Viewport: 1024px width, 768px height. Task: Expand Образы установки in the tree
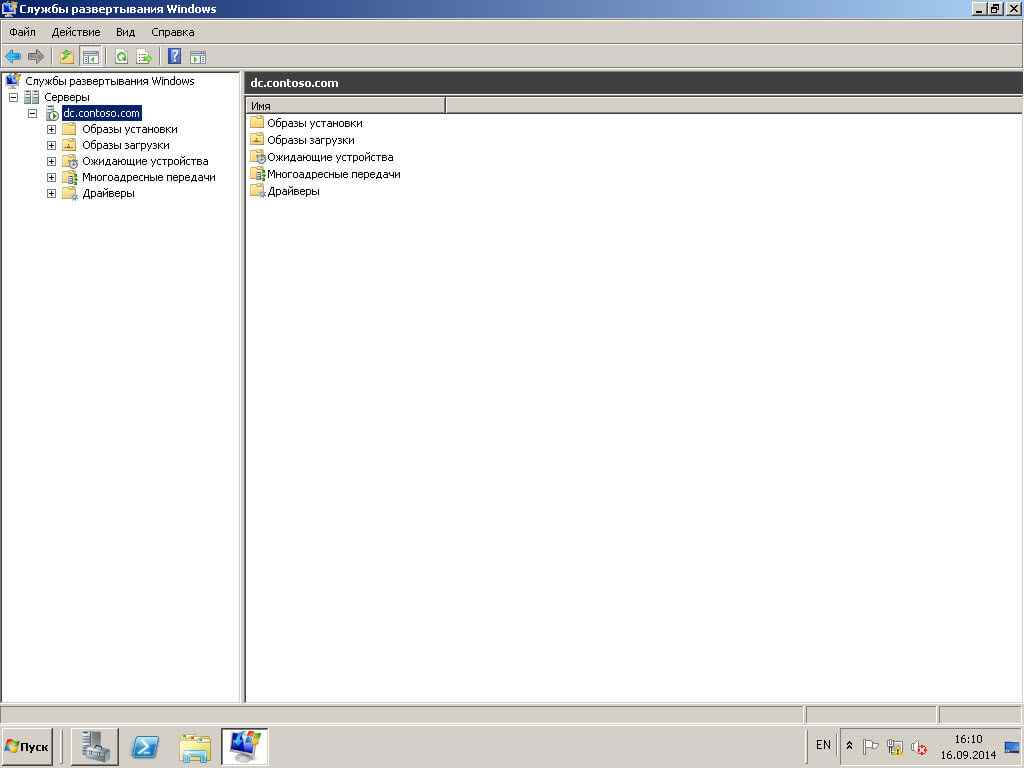click(52, 129)
